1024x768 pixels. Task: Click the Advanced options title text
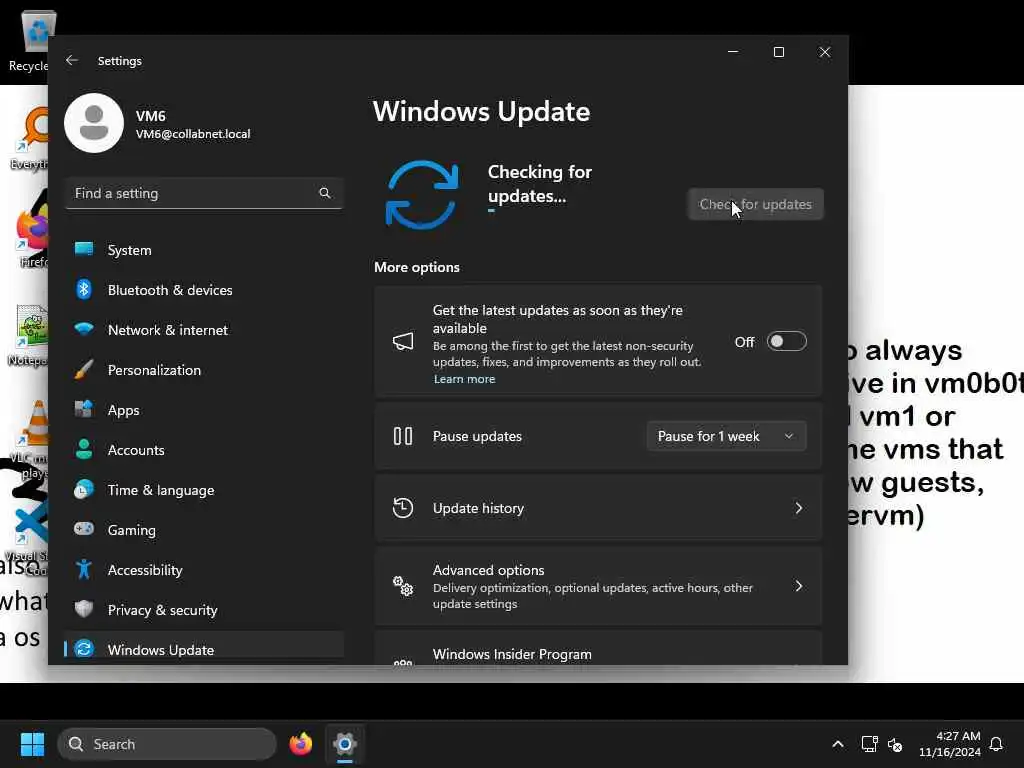[x=488, y=569]
